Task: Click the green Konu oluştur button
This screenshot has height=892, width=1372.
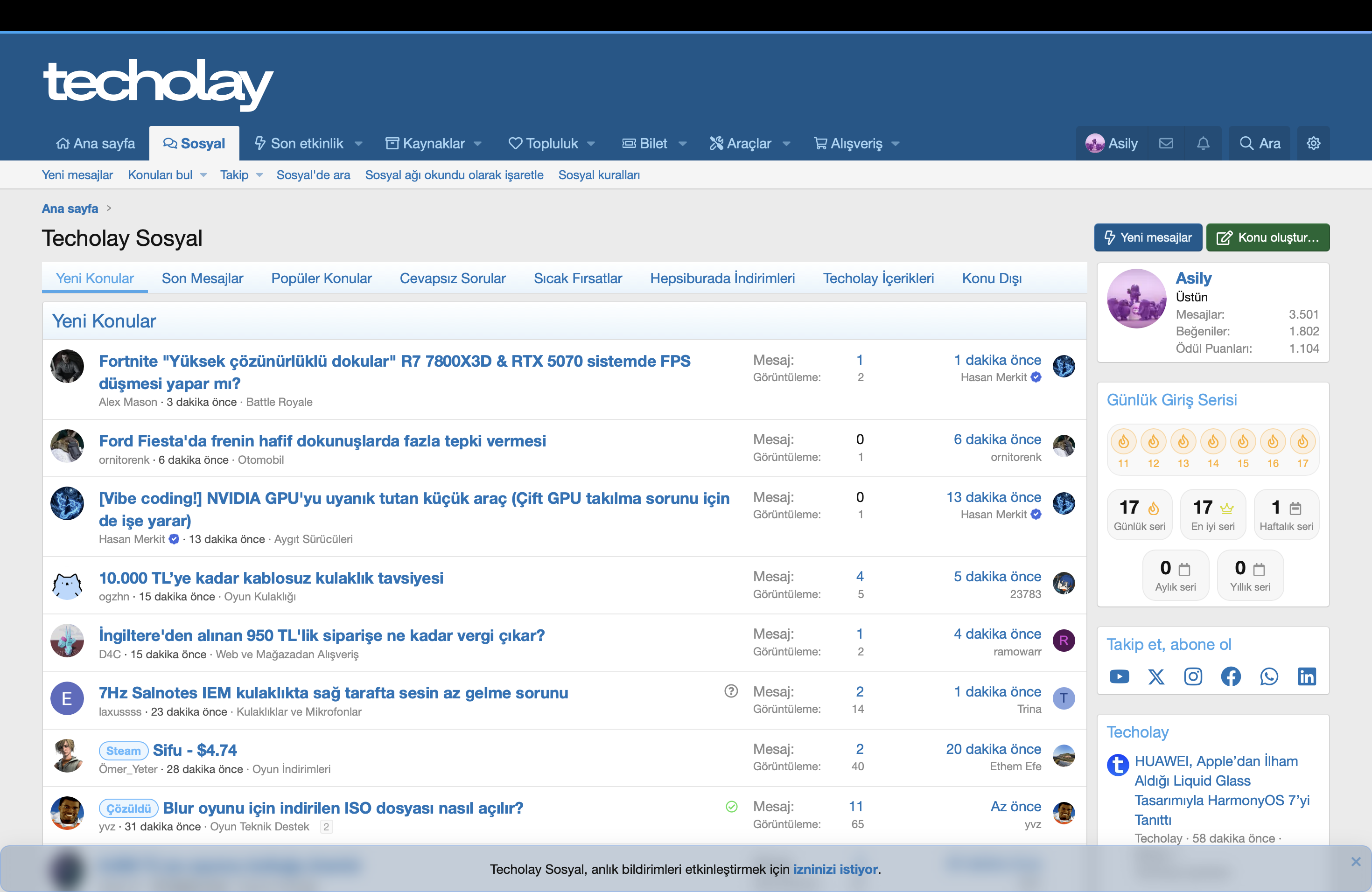Action: [1267, 237]
